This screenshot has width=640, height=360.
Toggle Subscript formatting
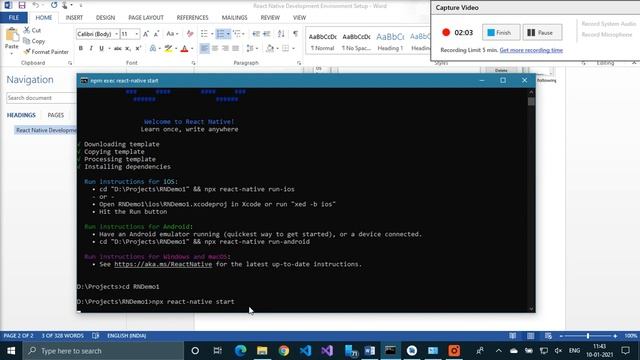128,49
